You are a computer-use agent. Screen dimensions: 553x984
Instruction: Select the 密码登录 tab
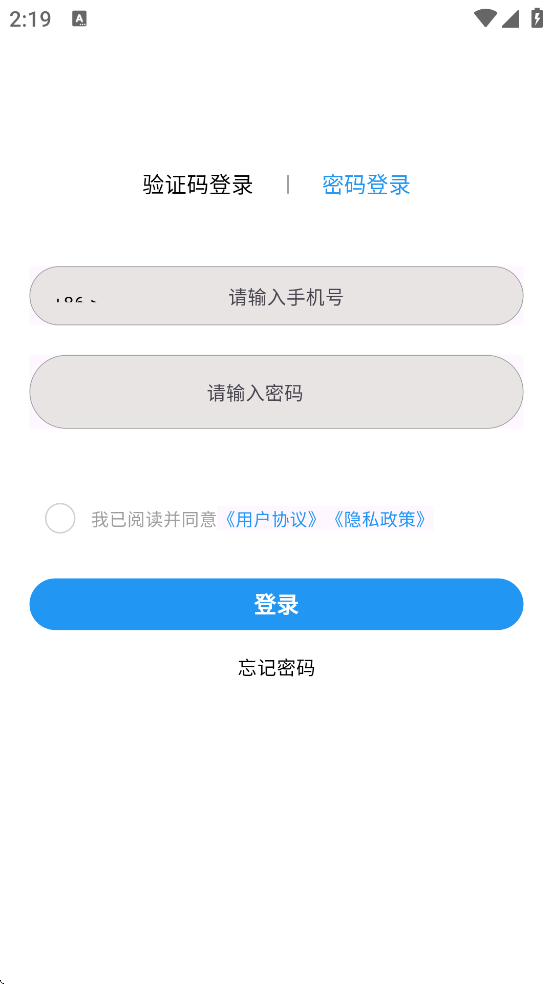[x=366, y=184]
